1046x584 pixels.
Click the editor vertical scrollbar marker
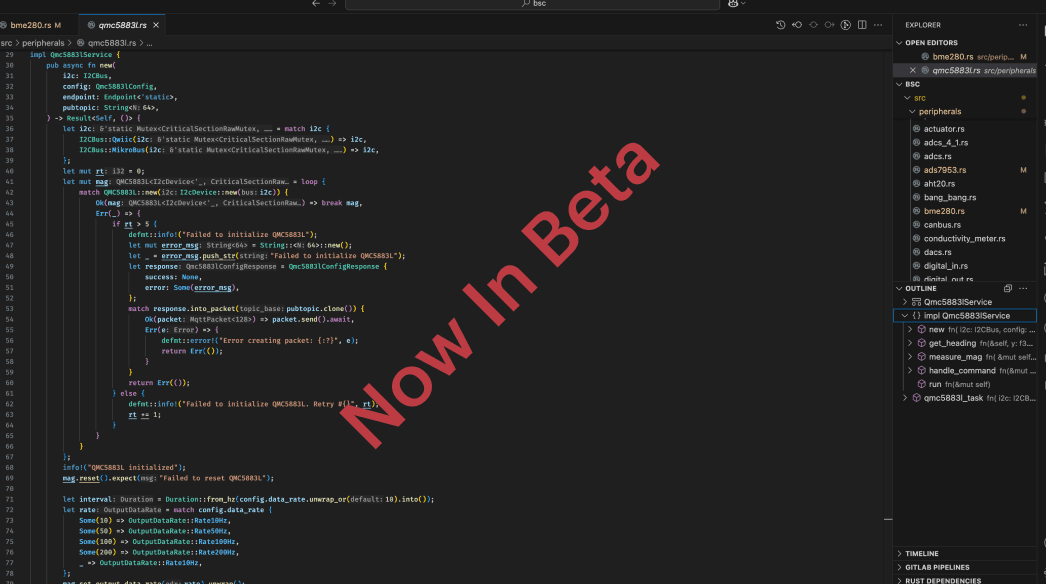click(x=888, y=519)
